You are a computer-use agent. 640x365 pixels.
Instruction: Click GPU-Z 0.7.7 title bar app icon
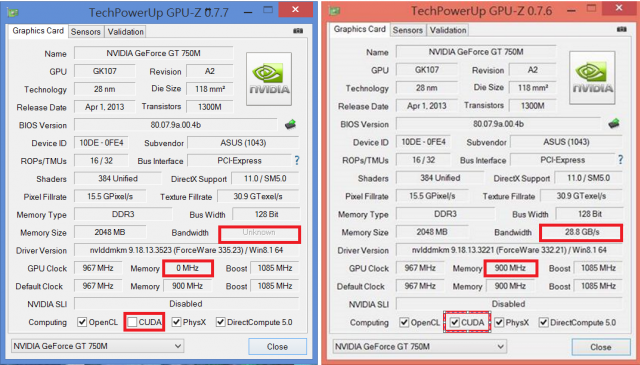[13, 13]
